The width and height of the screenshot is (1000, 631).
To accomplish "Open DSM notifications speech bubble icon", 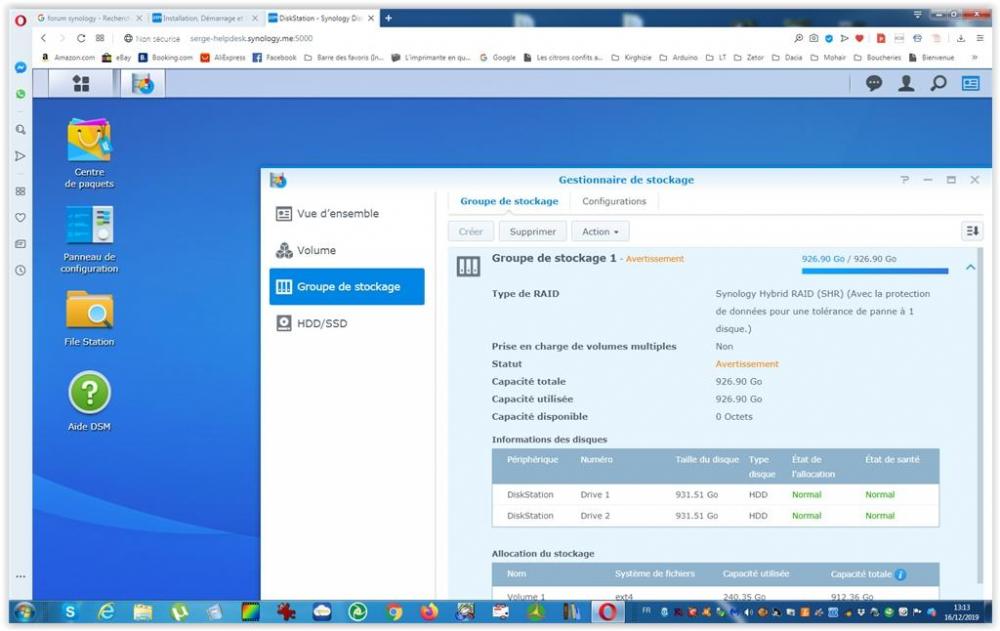I will pos(874,85).
